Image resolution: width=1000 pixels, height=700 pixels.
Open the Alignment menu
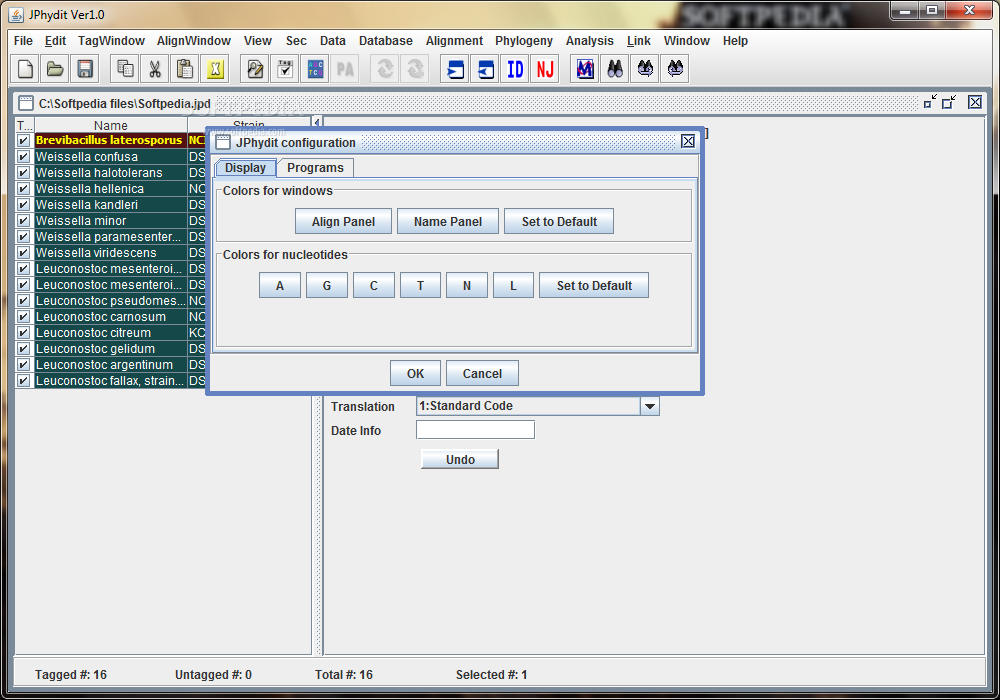click(454, 41)
